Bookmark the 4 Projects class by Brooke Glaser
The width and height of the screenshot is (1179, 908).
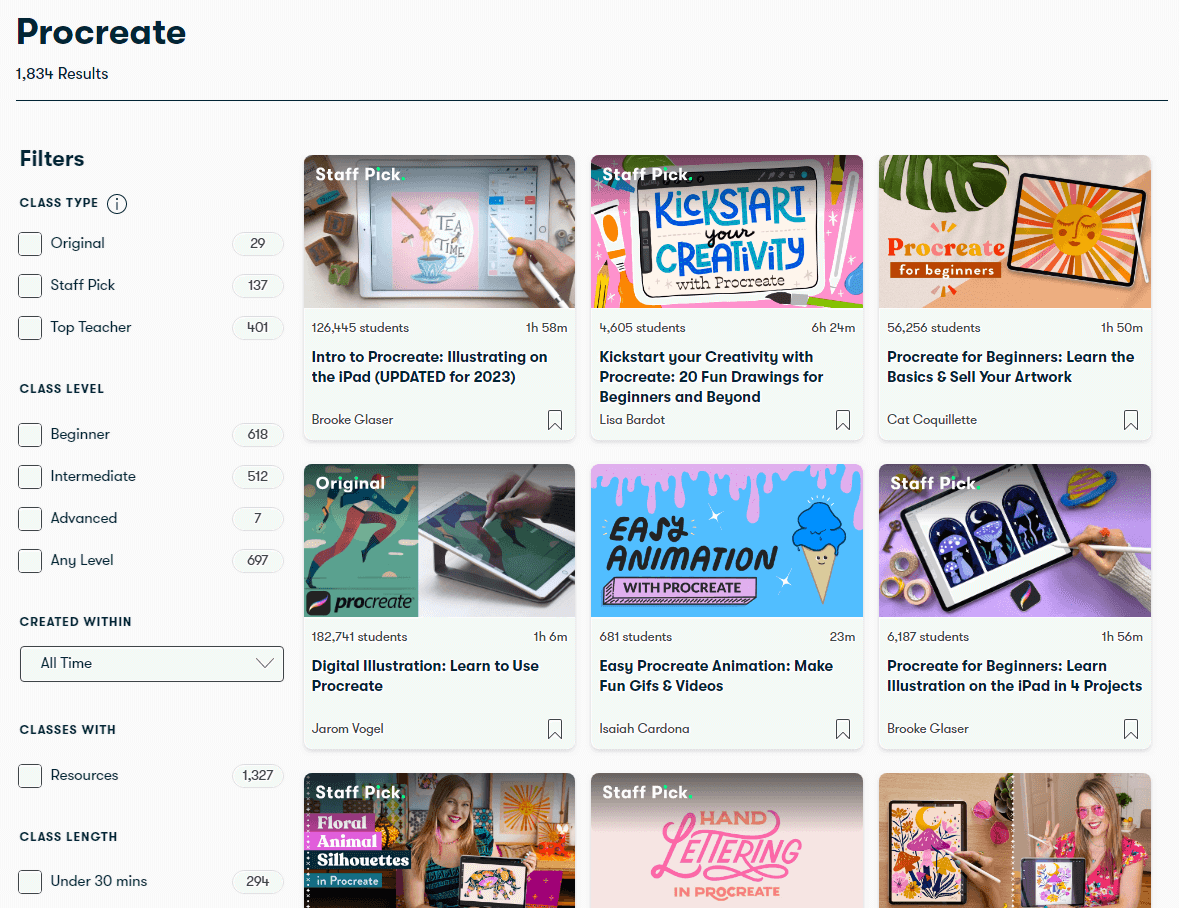(x=1131, y=729)
